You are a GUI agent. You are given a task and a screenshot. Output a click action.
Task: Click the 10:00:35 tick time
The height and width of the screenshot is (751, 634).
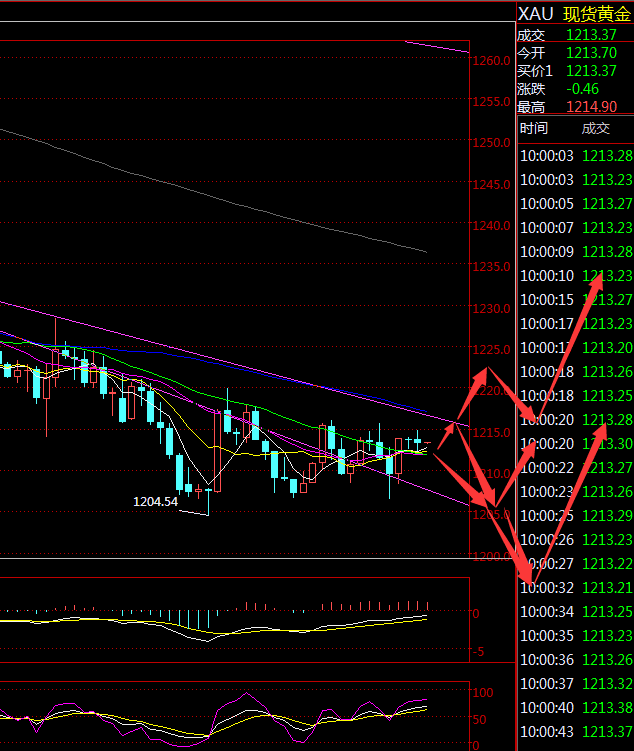pyautogui.click(x=547, y=636)
